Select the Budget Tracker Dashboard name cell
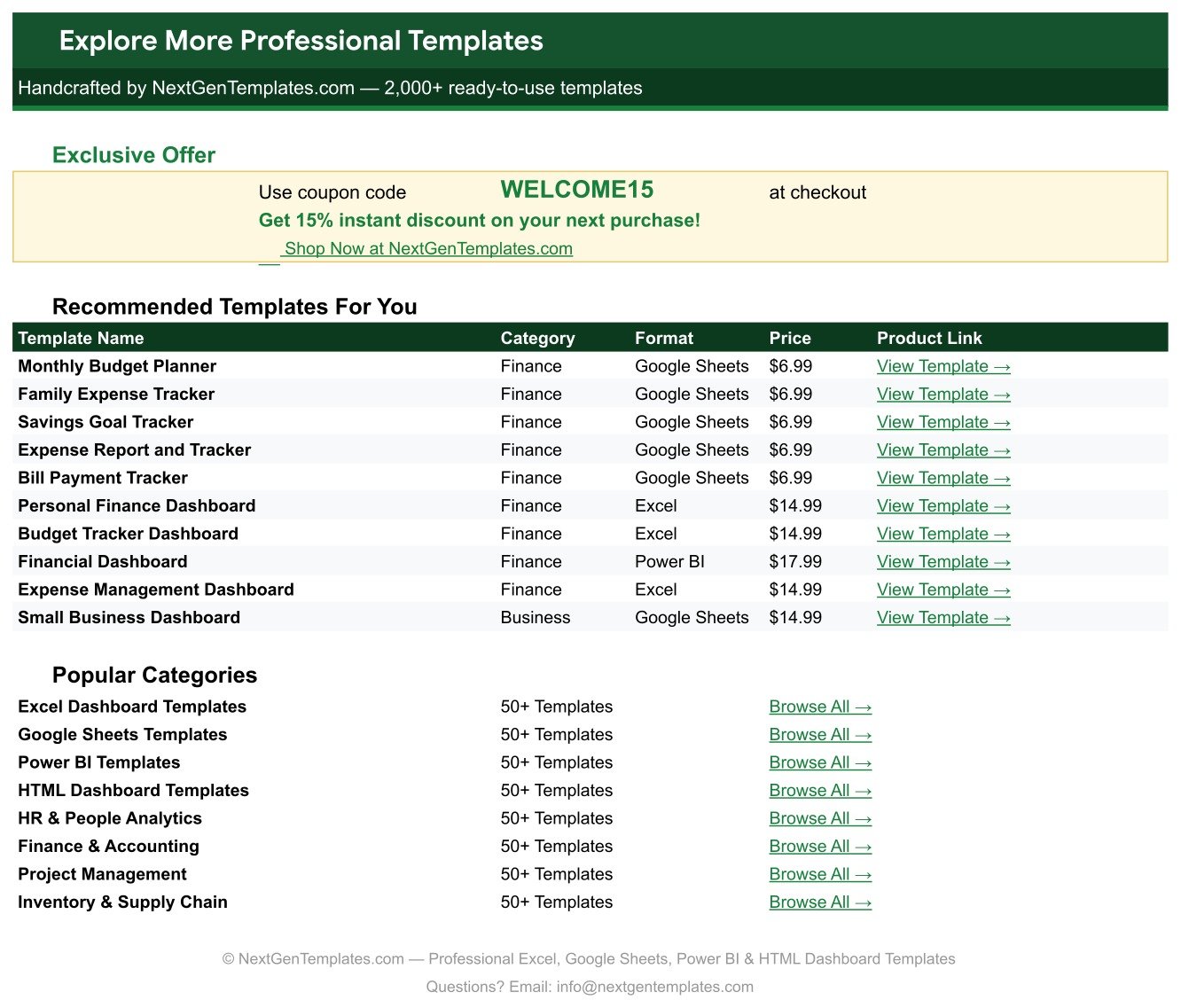Image resolution: width=1181 pixels, height=1008 pixels. click(x=128, y=534)
